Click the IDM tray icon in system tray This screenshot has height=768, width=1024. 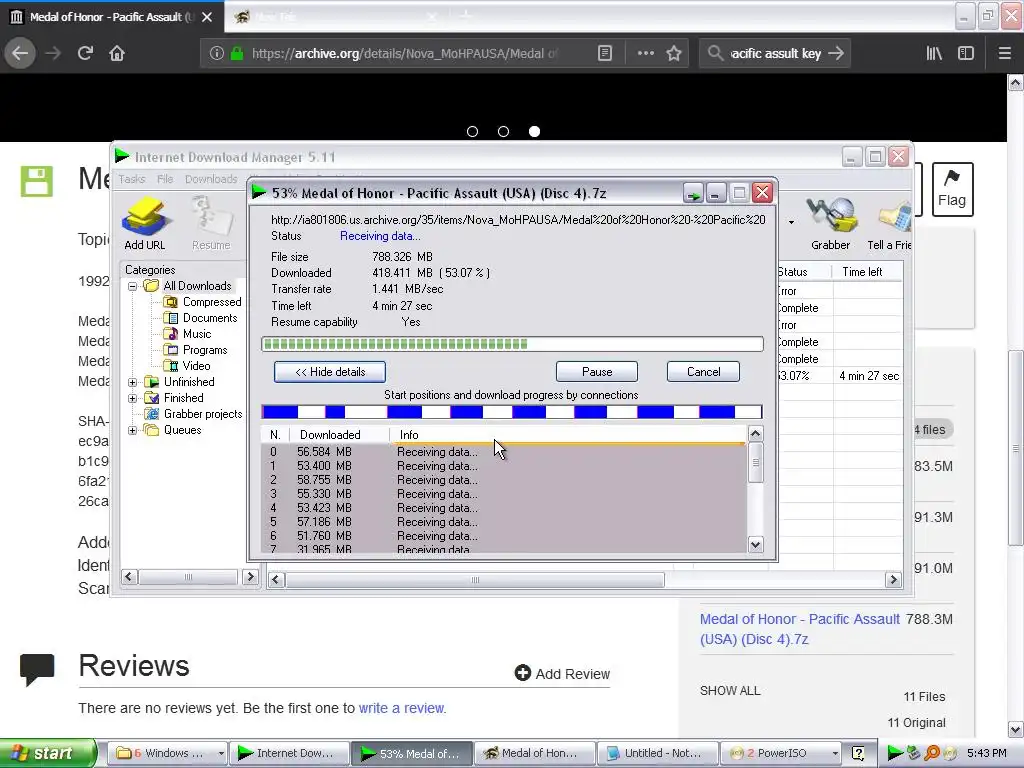point(895,753)
